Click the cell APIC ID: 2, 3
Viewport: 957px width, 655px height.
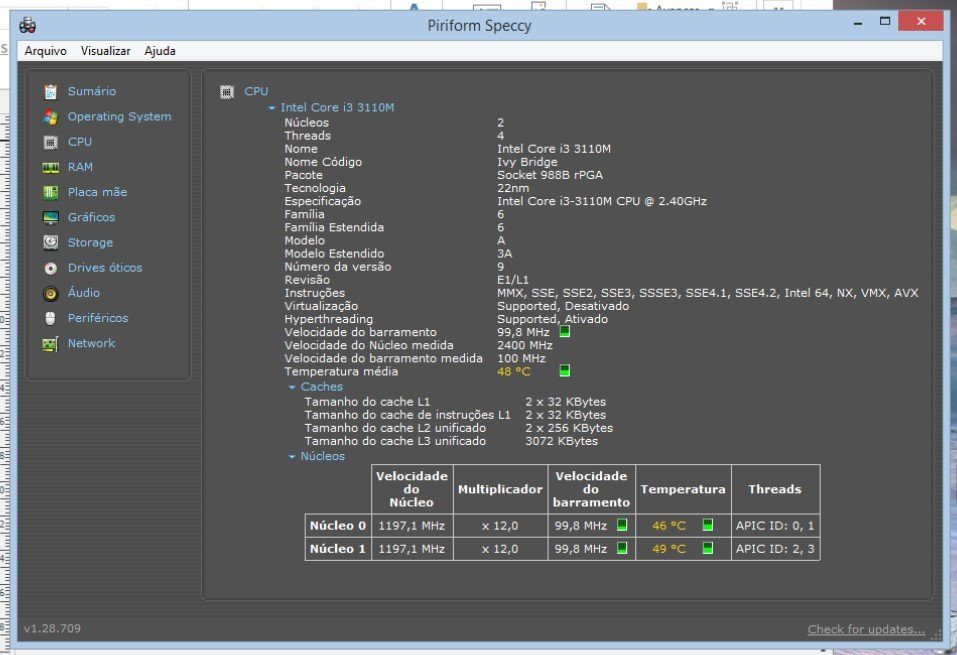[x=775, y=549]
